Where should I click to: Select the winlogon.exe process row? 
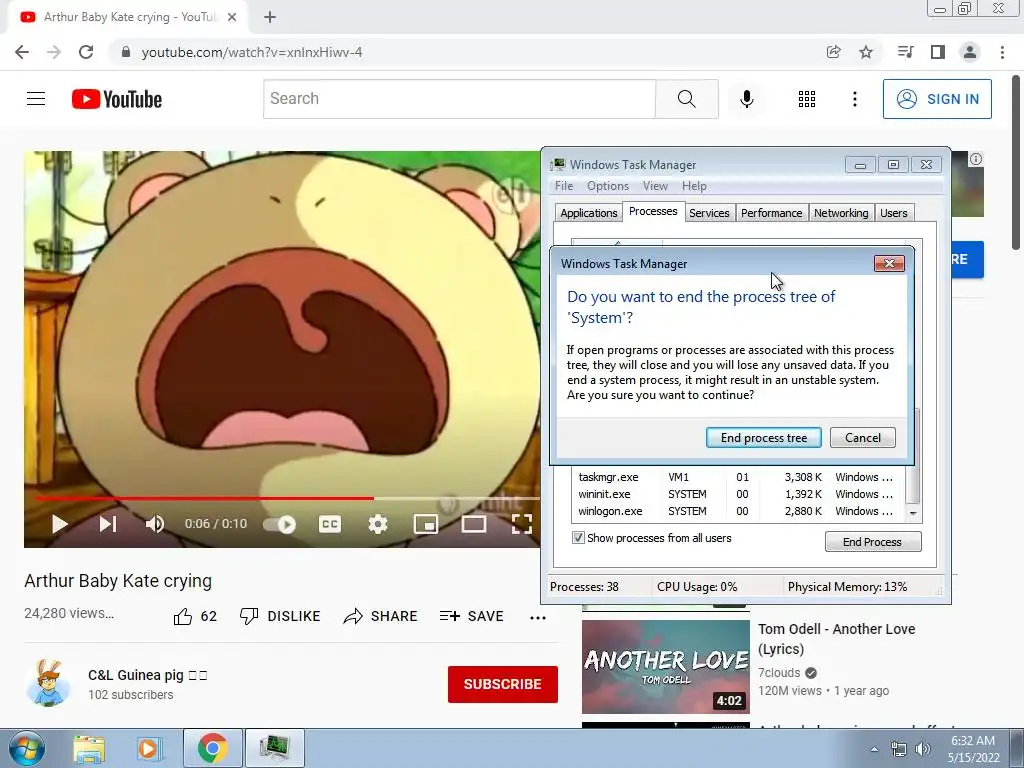click(738, 511)
